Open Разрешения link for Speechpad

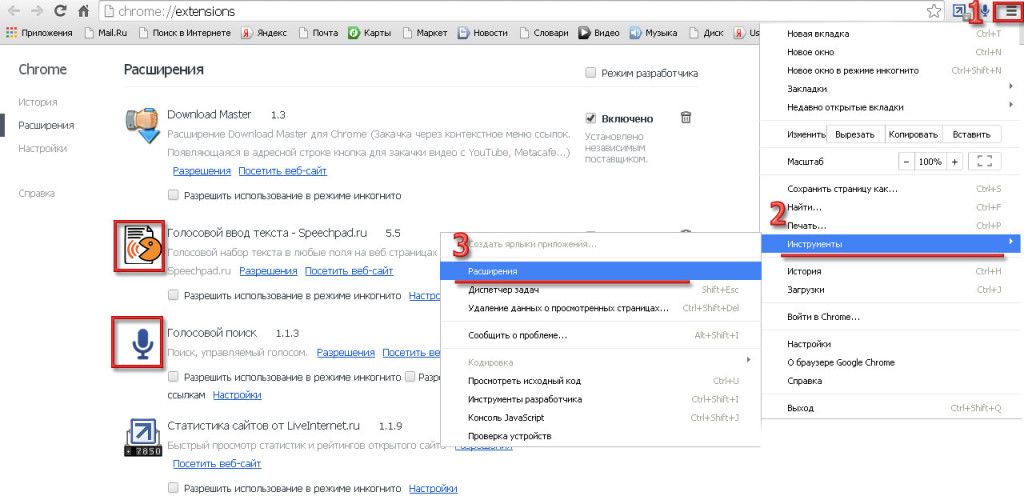point(268,271)
